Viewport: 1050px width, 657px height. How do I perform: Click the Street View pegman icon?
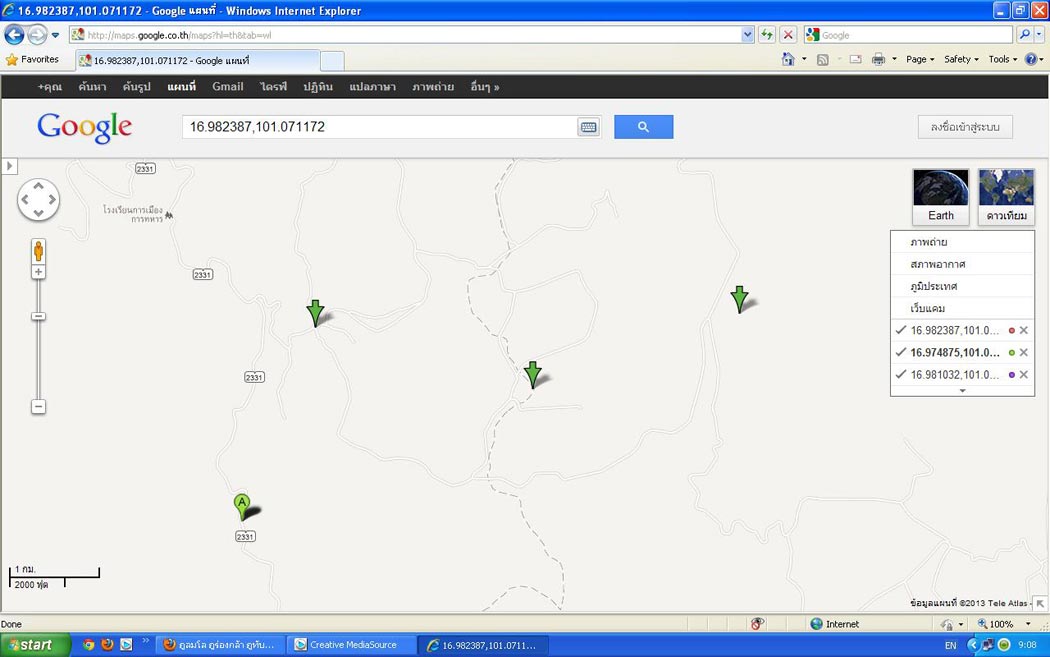click(39, 250)
